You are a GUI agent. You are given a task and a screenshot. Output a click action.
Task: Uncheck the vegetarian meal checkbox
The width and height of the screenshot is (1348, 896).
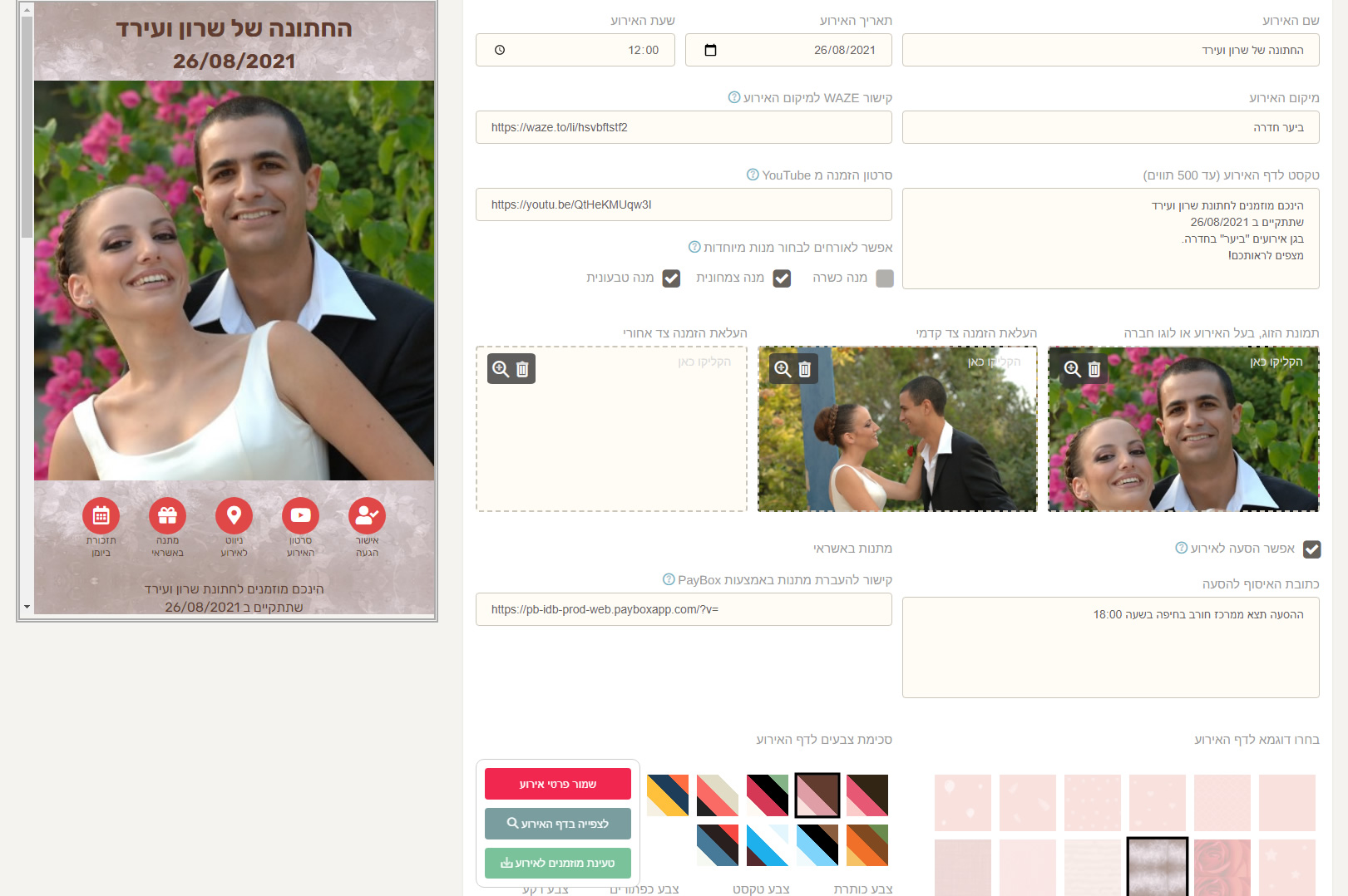tap(782, 278)
